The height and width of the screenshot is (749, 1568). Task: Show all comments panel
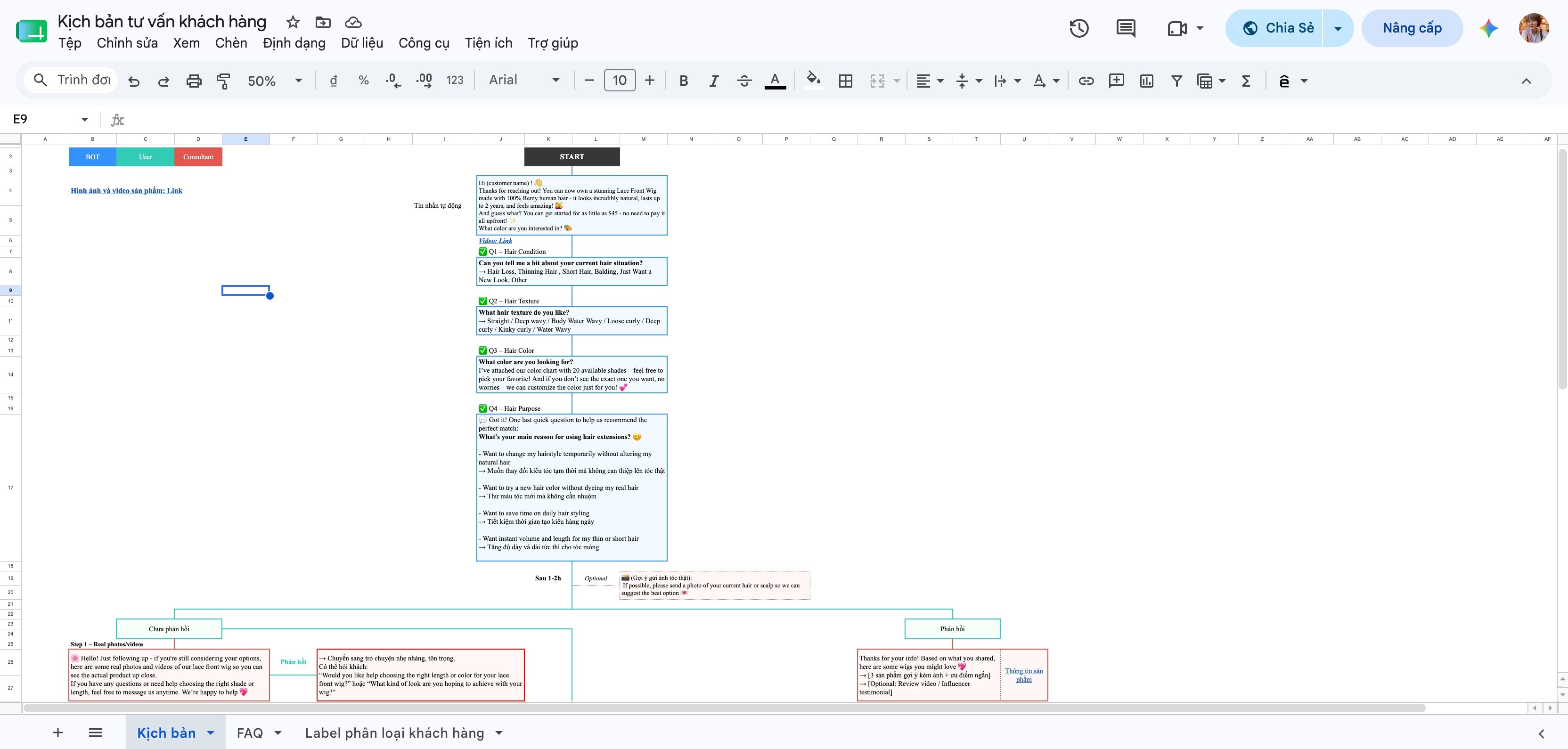pyautogui.click(x=1126, y=28)
